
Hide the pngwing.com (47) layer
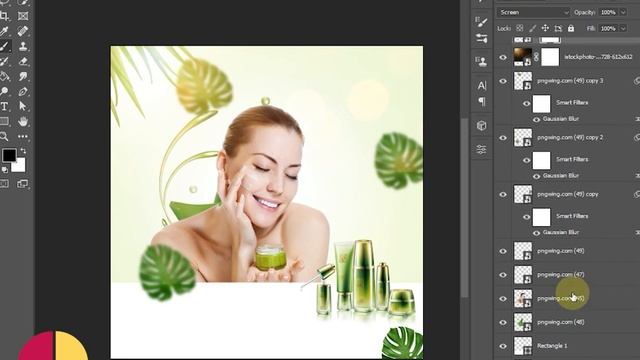click(503, 275)
